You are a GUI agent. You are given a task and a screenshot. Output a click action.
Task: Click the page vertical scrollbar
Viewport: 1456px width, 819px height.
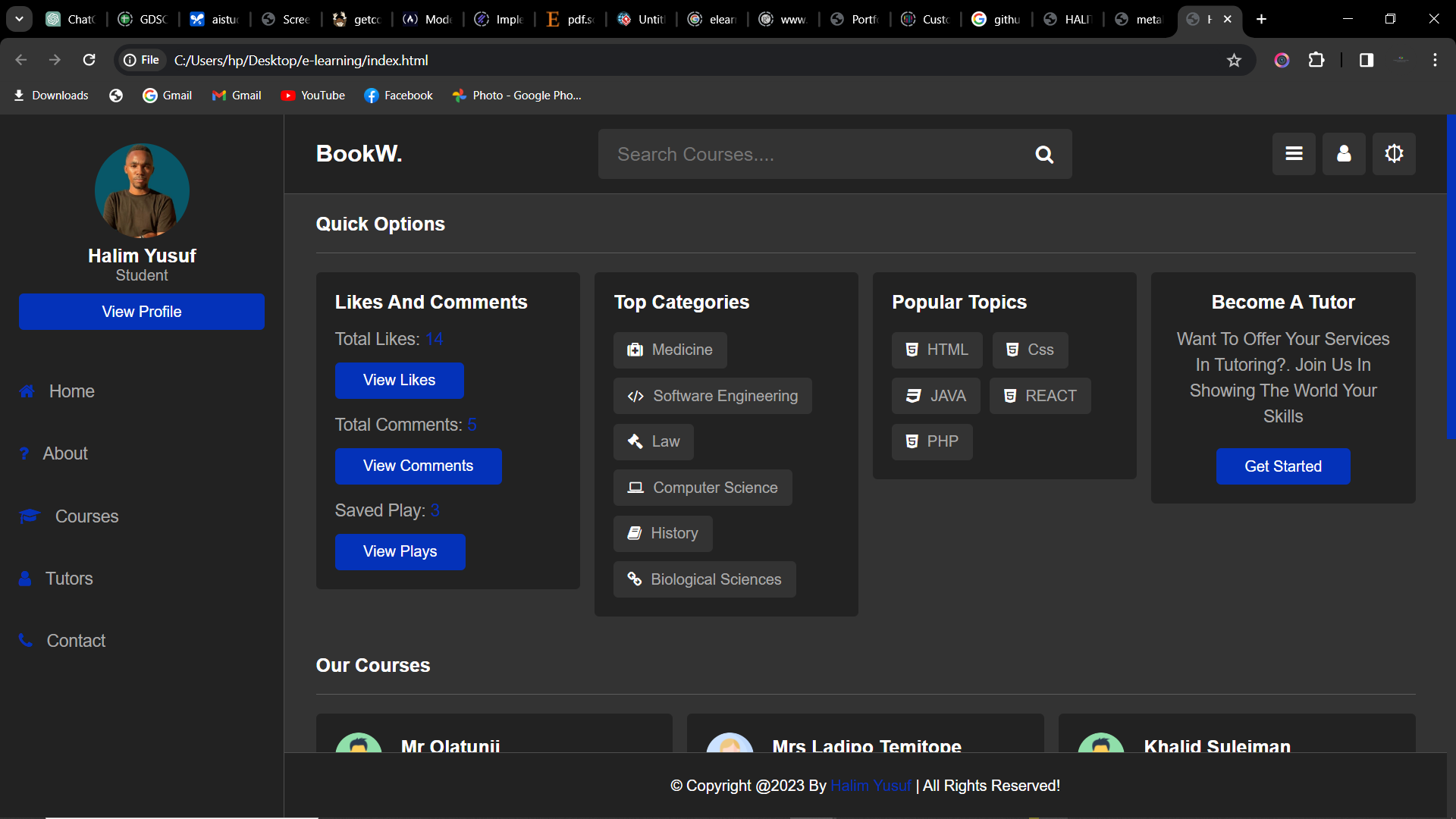(x=1451, y=277)
